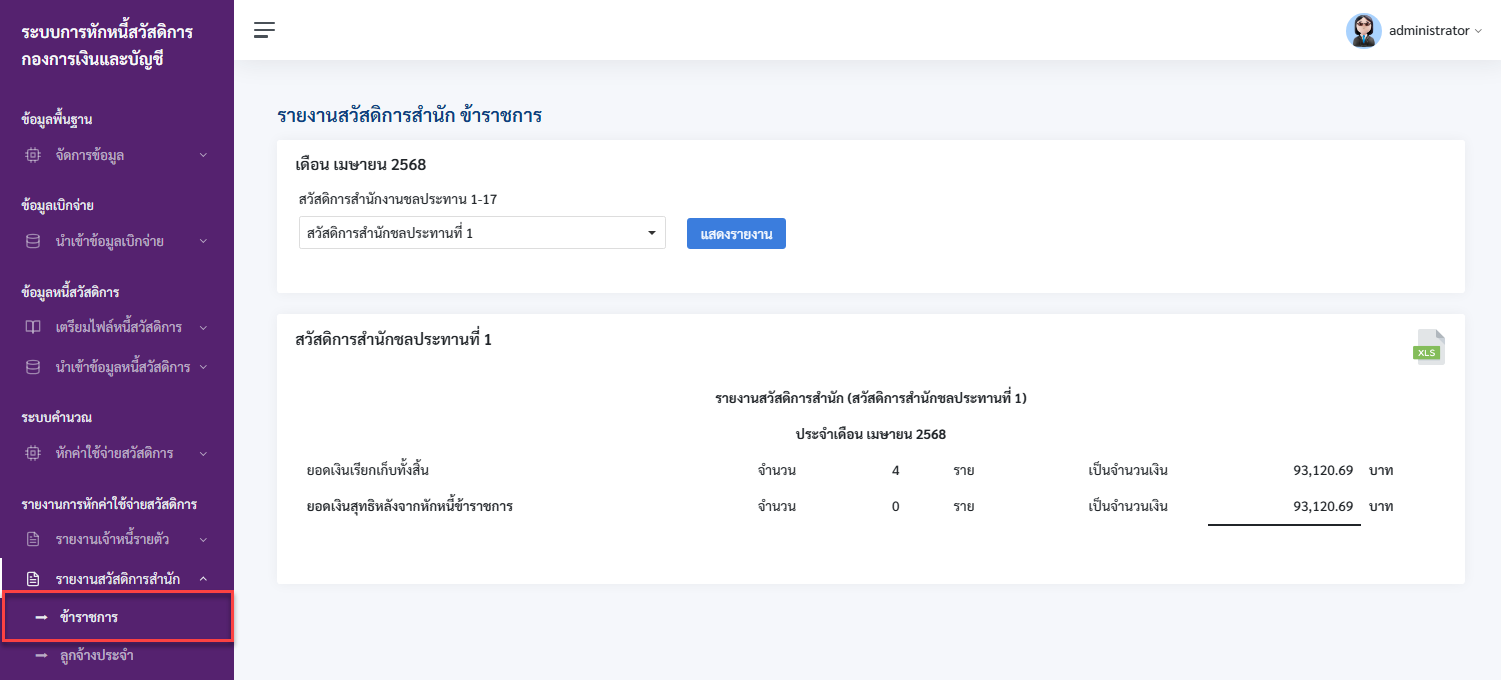
Task: Open the สวัสดิการสำนักชลประทานที่ 1 dropdown
Action: coord(482,233)
